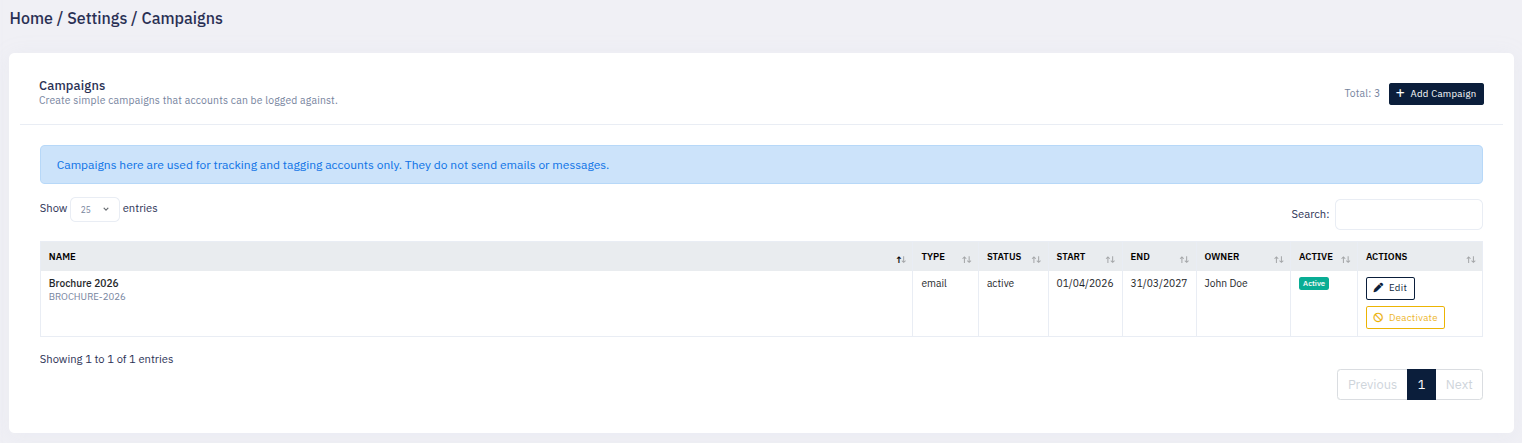Sort by the Type column arrows
This screenshot has width=1522, height=443.
[x=966, y=259]
